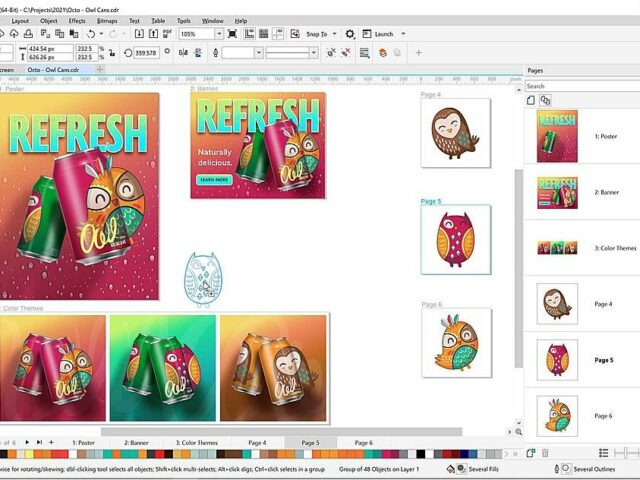Click the undo arrow in the toolbar

coord(90,34)
